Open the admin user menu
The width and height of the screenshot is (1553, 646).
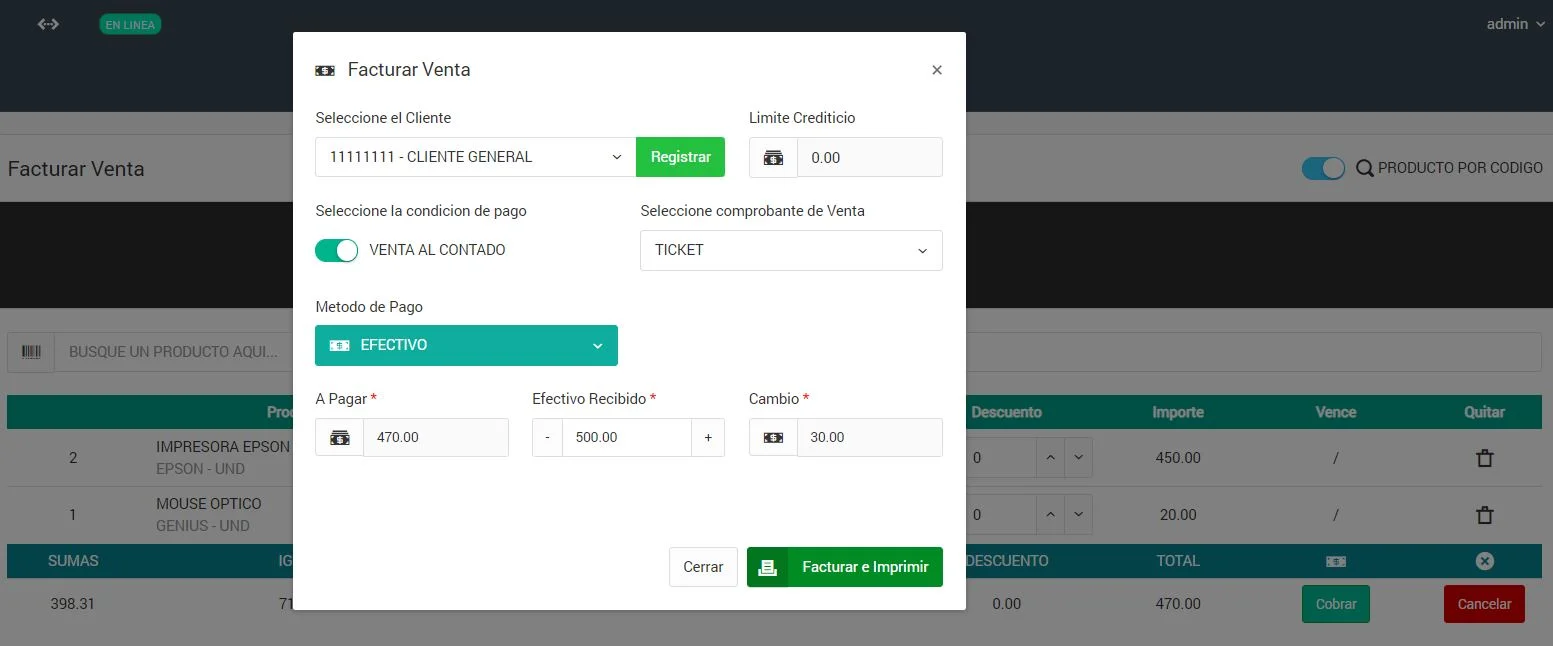tap(1514, 24)
